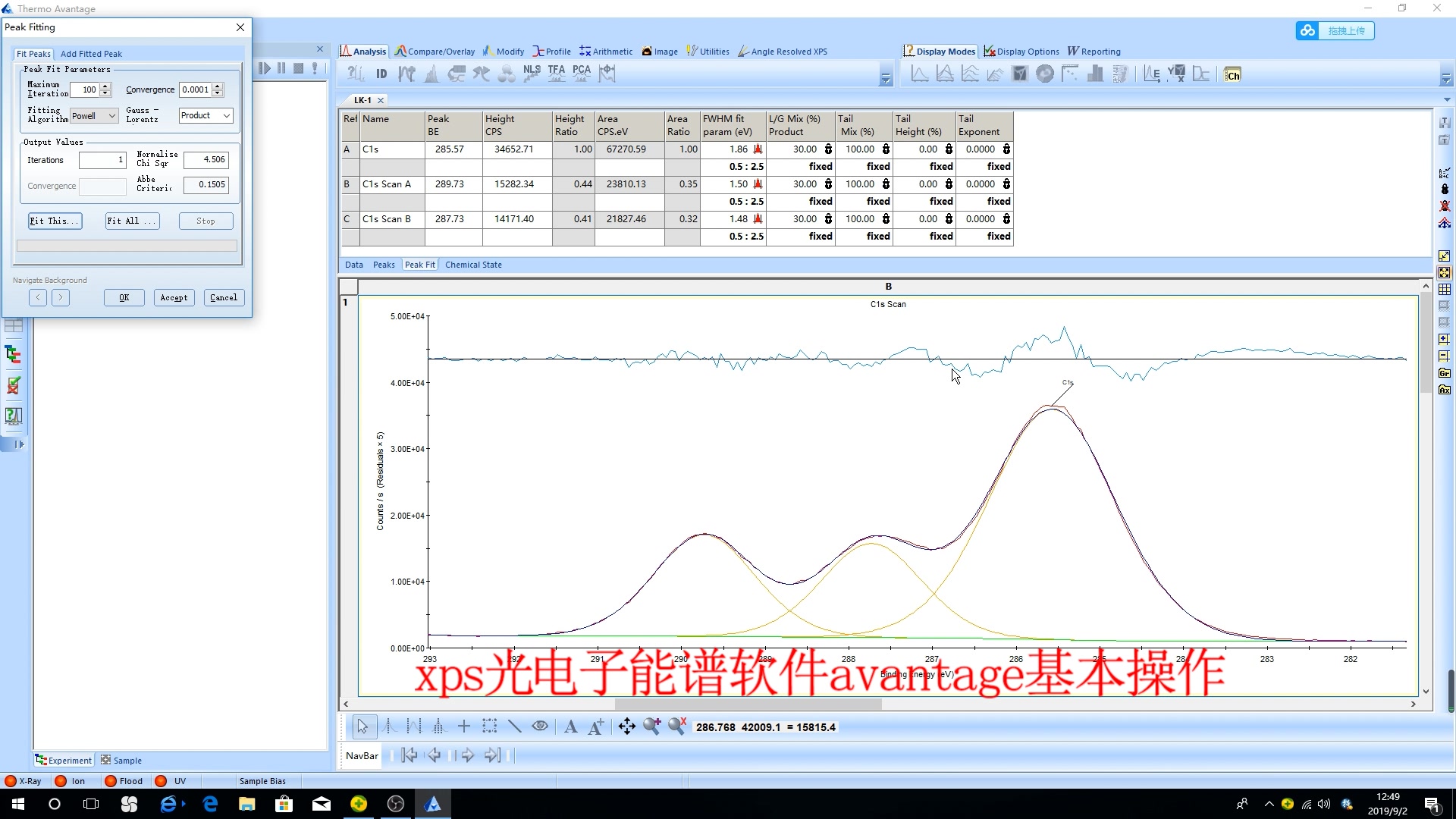Viewport: 1456px width, 819px height.
Task: Click the add text annotation A icon
Action: [571, 726]
